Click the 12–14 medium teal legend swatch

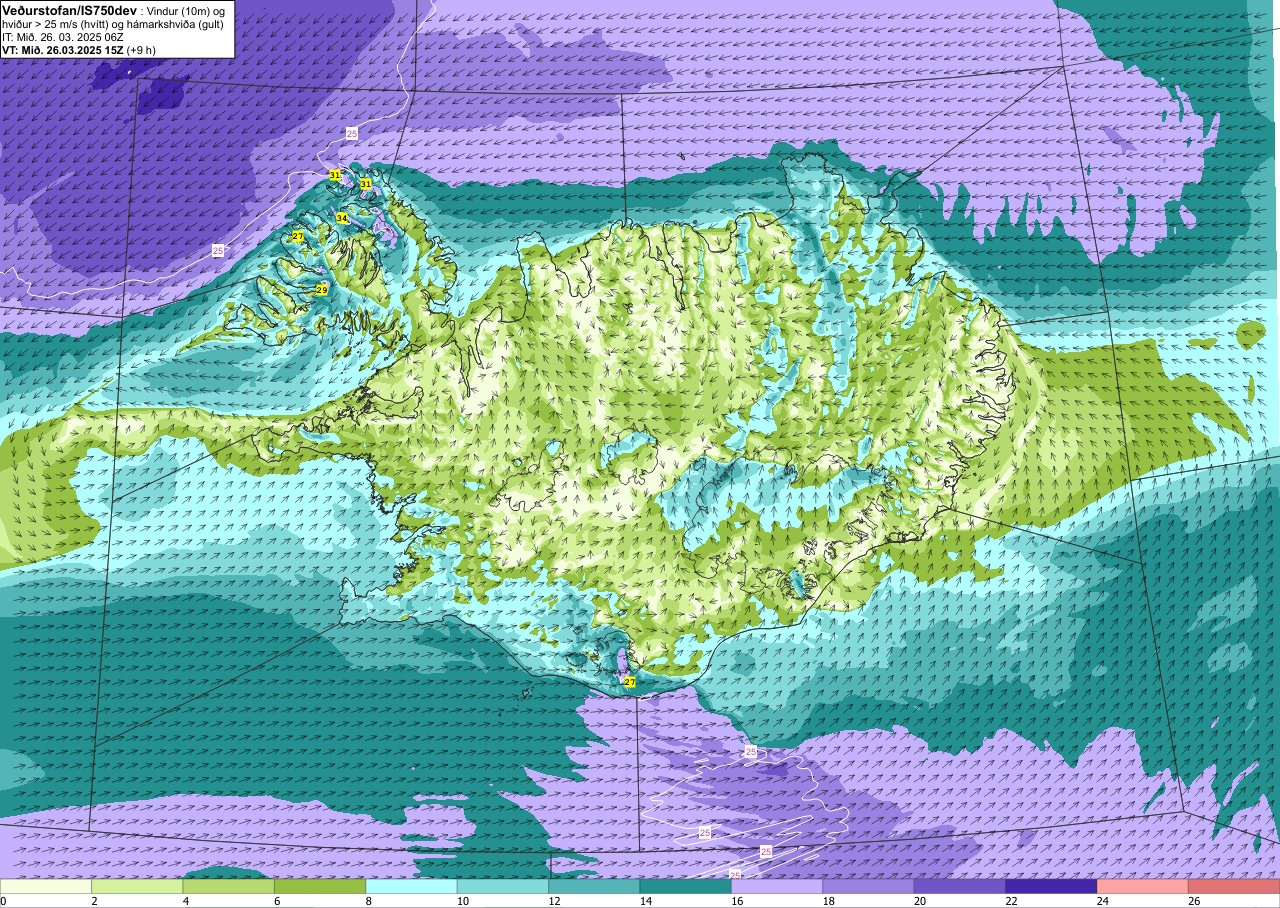[594, 886]
